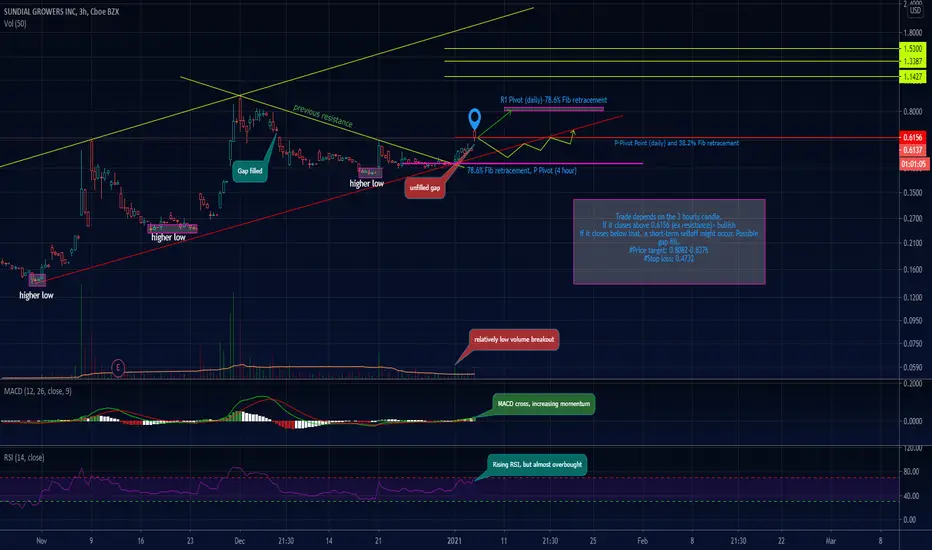Select the 1.5300 price level label
This screenshot has height=550, width=932.
(x=912, y=49)
